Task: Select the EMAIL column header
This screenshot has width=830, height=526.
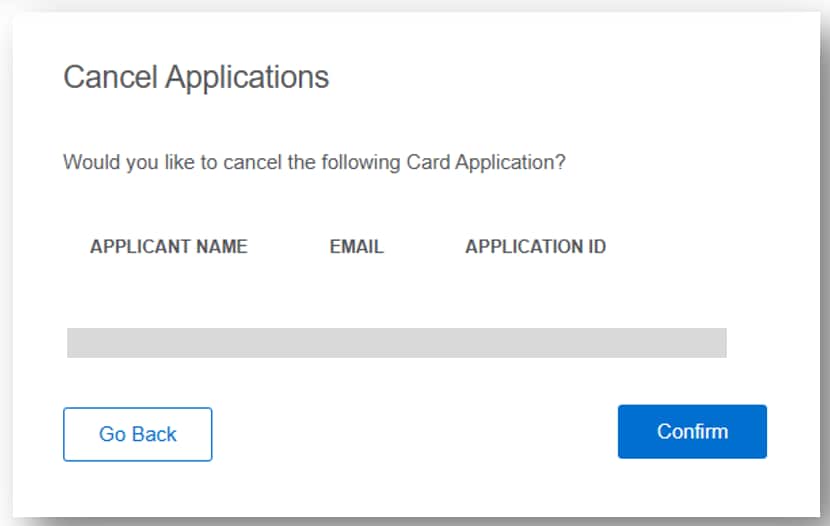Action: tap(357, 246)
